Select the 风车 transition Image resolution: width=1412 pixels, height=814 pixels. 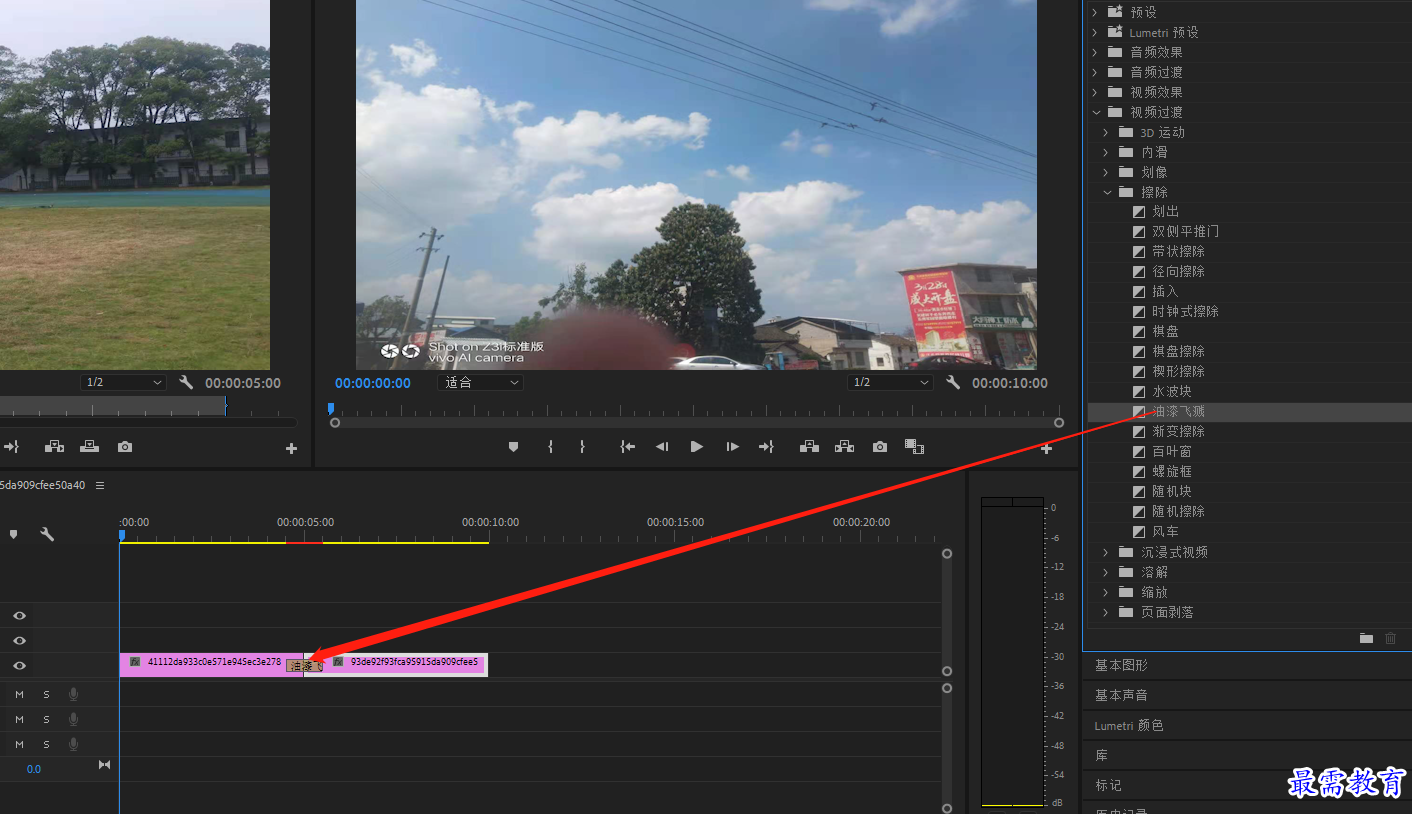coord(1165,532)
